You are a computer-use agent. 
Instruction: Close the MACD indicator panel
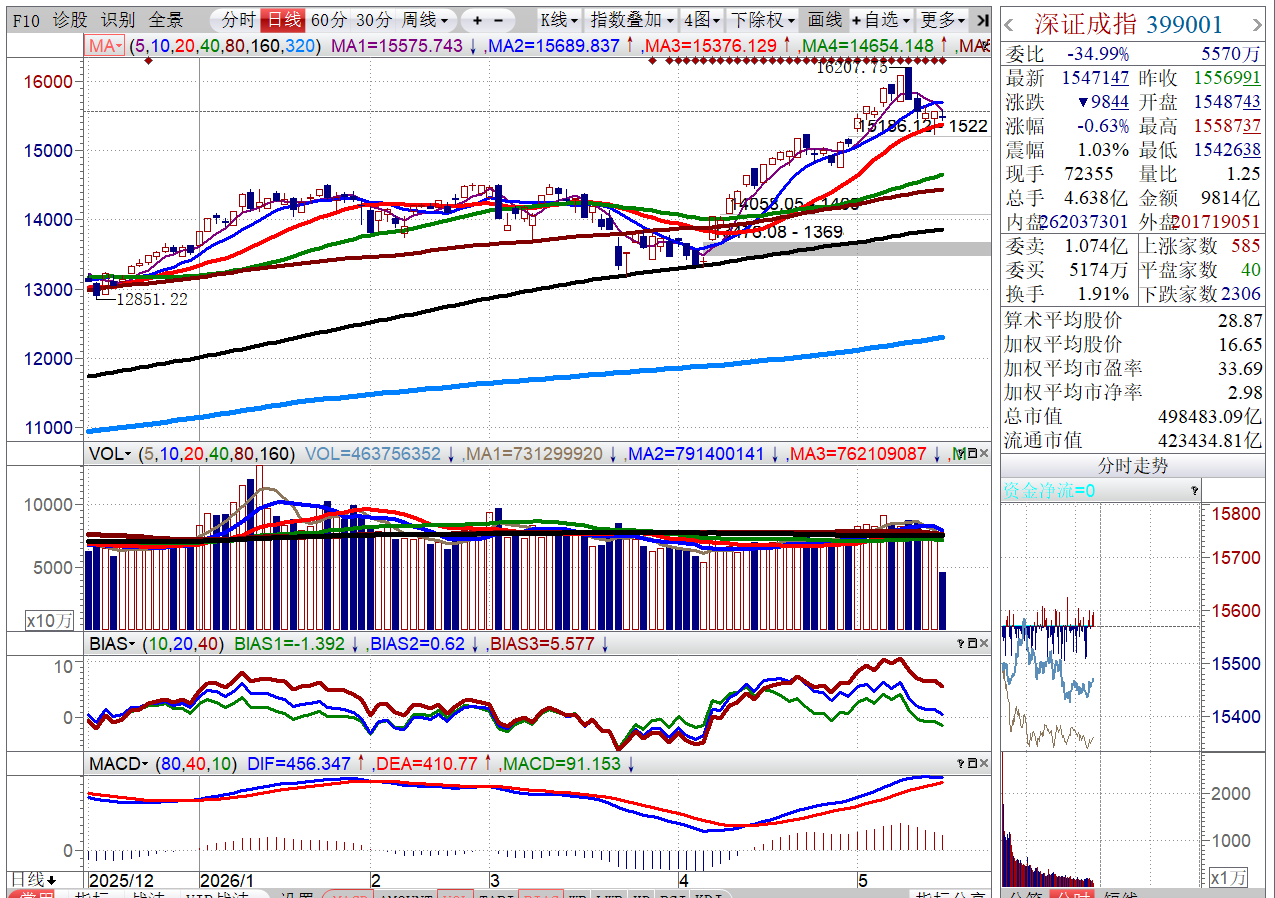984,764
